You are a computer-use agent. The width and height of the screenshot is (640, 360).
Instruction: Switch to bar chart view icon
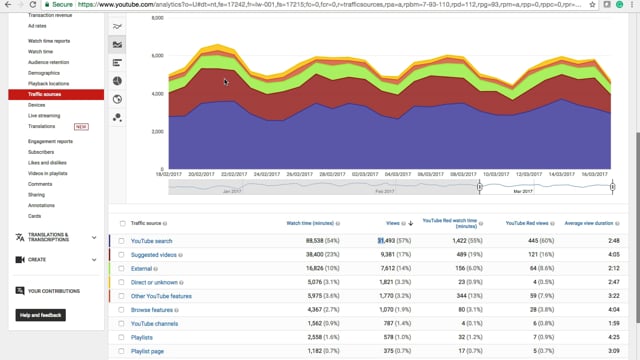pyautogui.click(x=117, y=63)
